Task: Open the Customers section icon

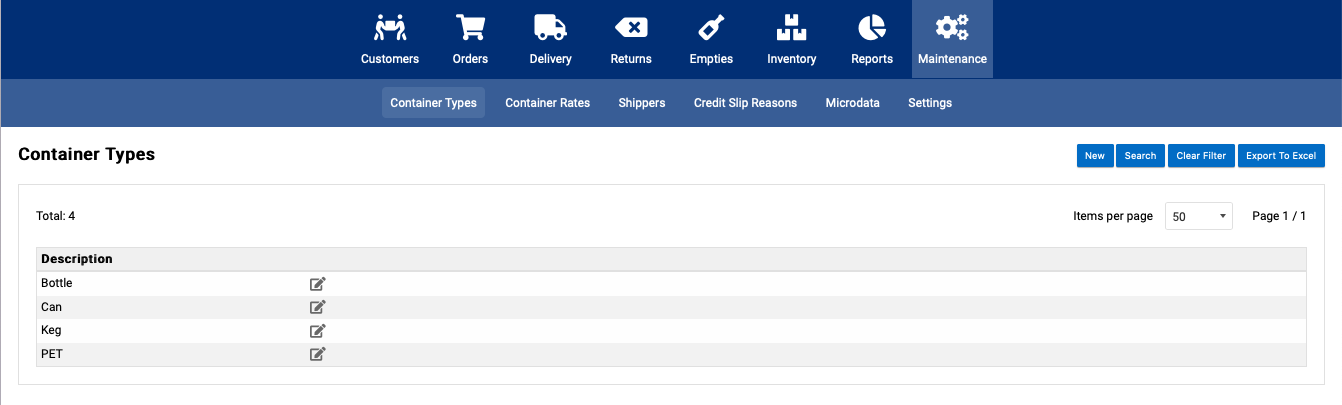Action: click(x=390, y=27)
